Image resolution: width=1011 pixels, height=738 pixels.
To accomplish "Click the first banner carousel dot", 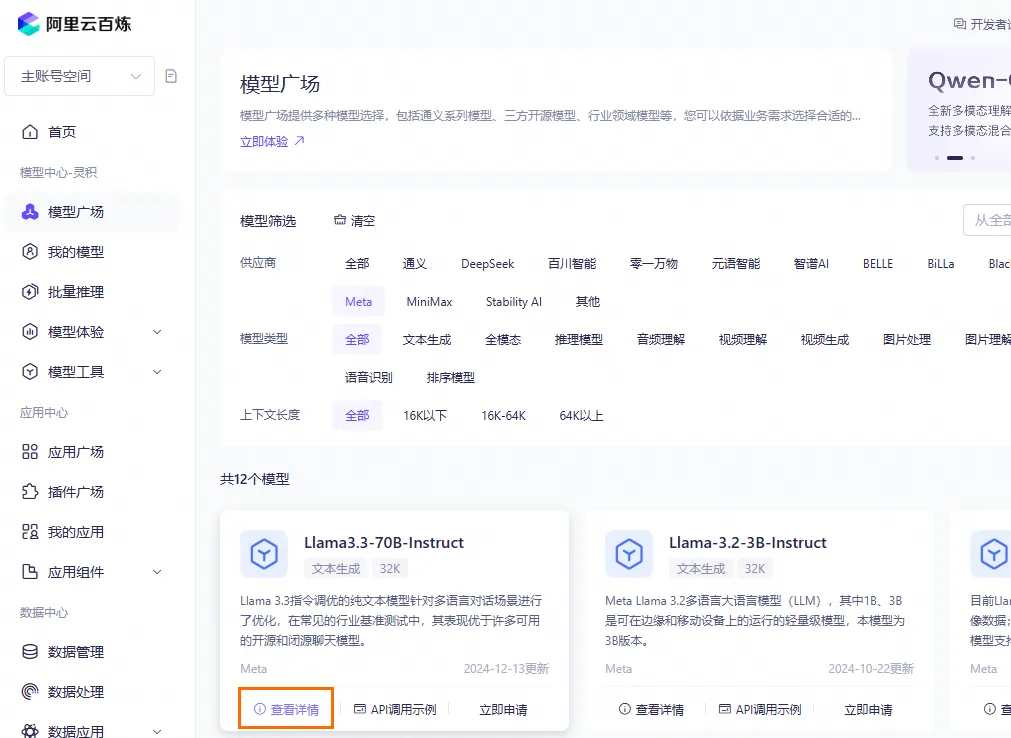I will 937,158.
